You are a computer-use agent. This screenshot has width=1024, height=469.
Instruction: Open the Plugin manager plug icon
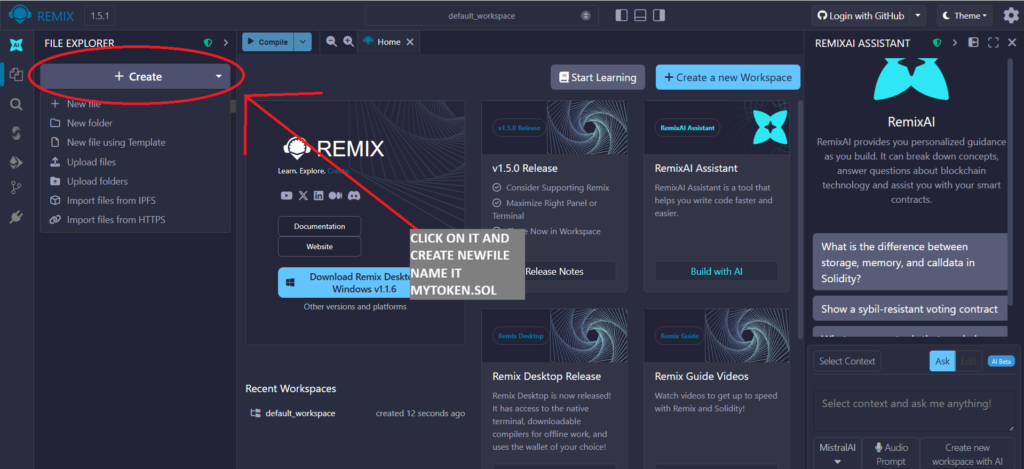[x=16, y=216]
